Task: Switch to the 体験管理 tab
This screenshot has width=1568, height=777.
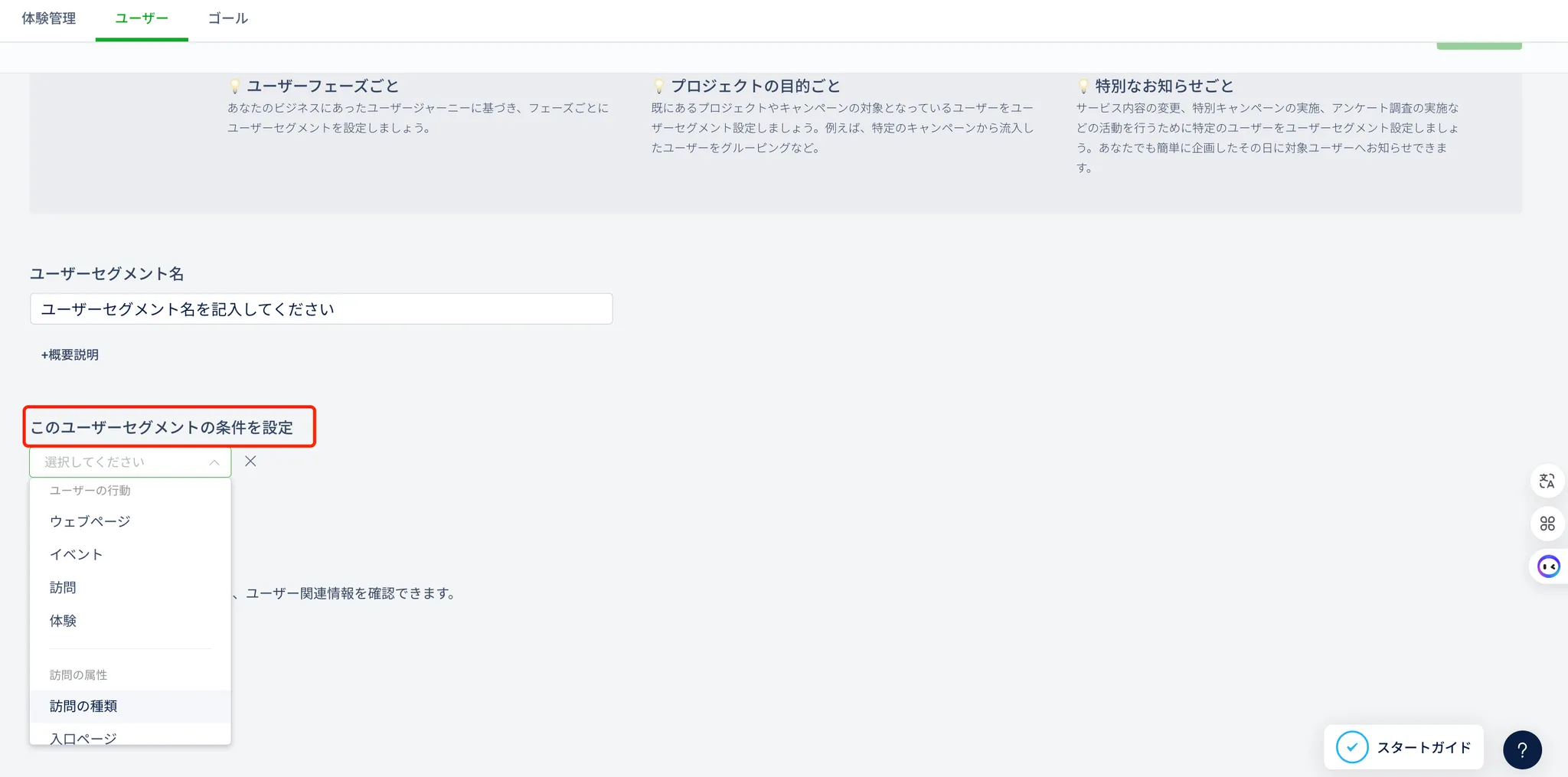Action: pyautogui.click(x=48, y=18)
